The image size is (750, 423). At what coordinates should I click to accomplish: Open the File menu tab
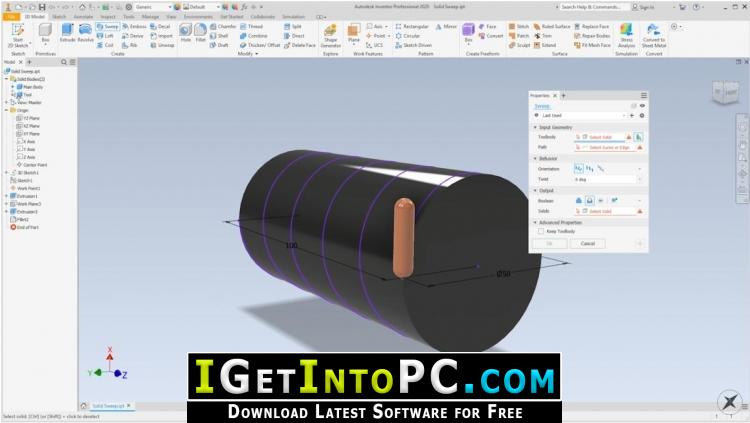tap(11, 17)
